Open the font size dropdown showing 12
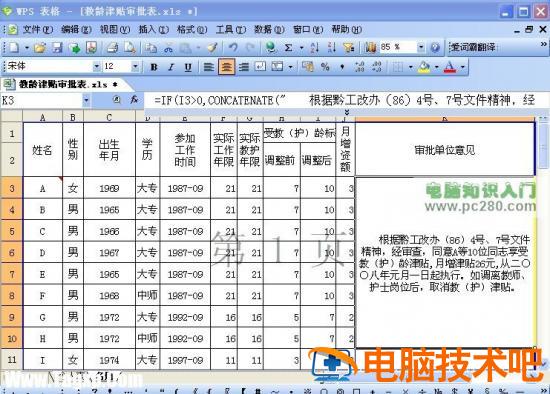The width and height of the screenshot is (550, 394). point(135,66)
